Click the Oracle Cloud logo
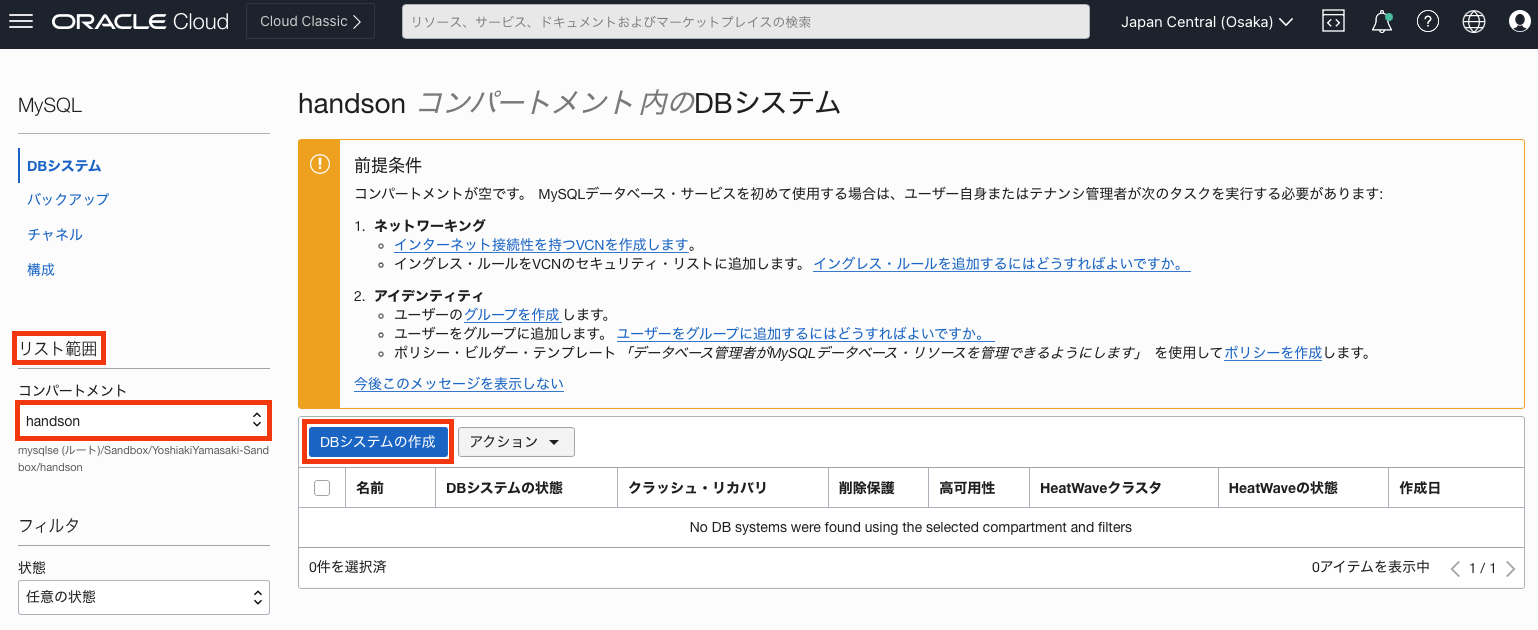1538x630 pixels. [141, 22]
